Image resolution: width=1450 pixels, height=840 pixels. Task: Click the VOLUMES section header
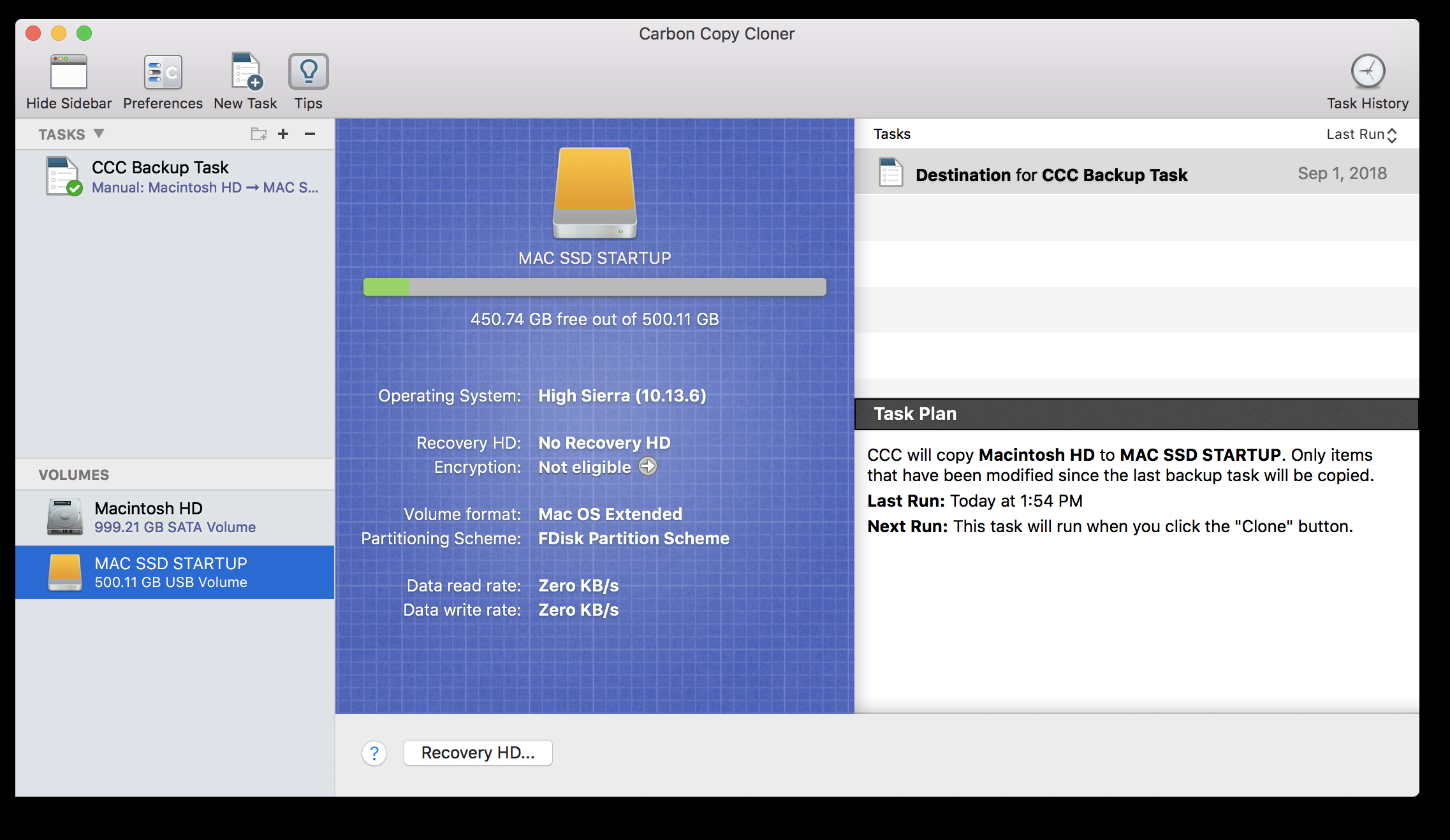tap(74, 475)
